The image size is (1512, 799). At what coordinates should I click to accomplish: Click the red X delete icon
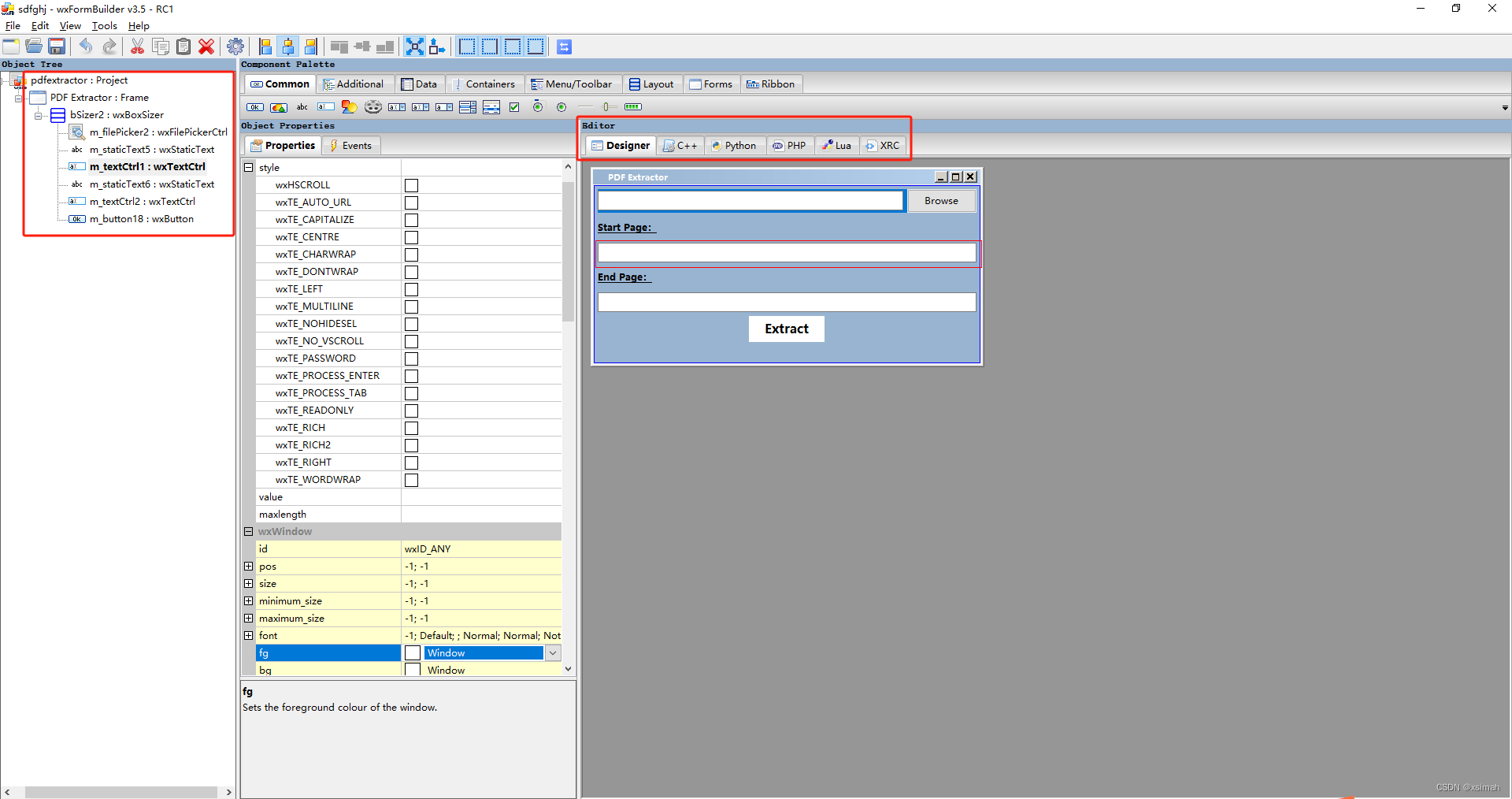coord(206,46)
